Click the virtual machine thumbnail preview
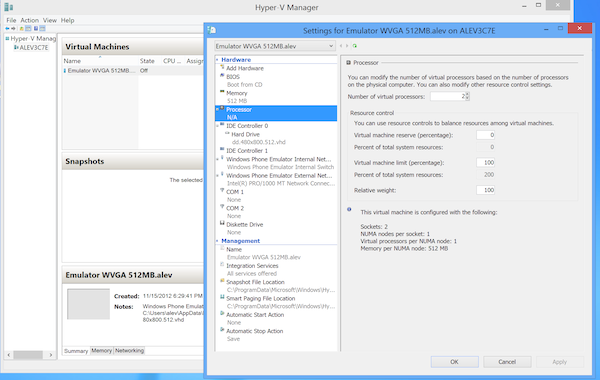 [x=88, y=304]
